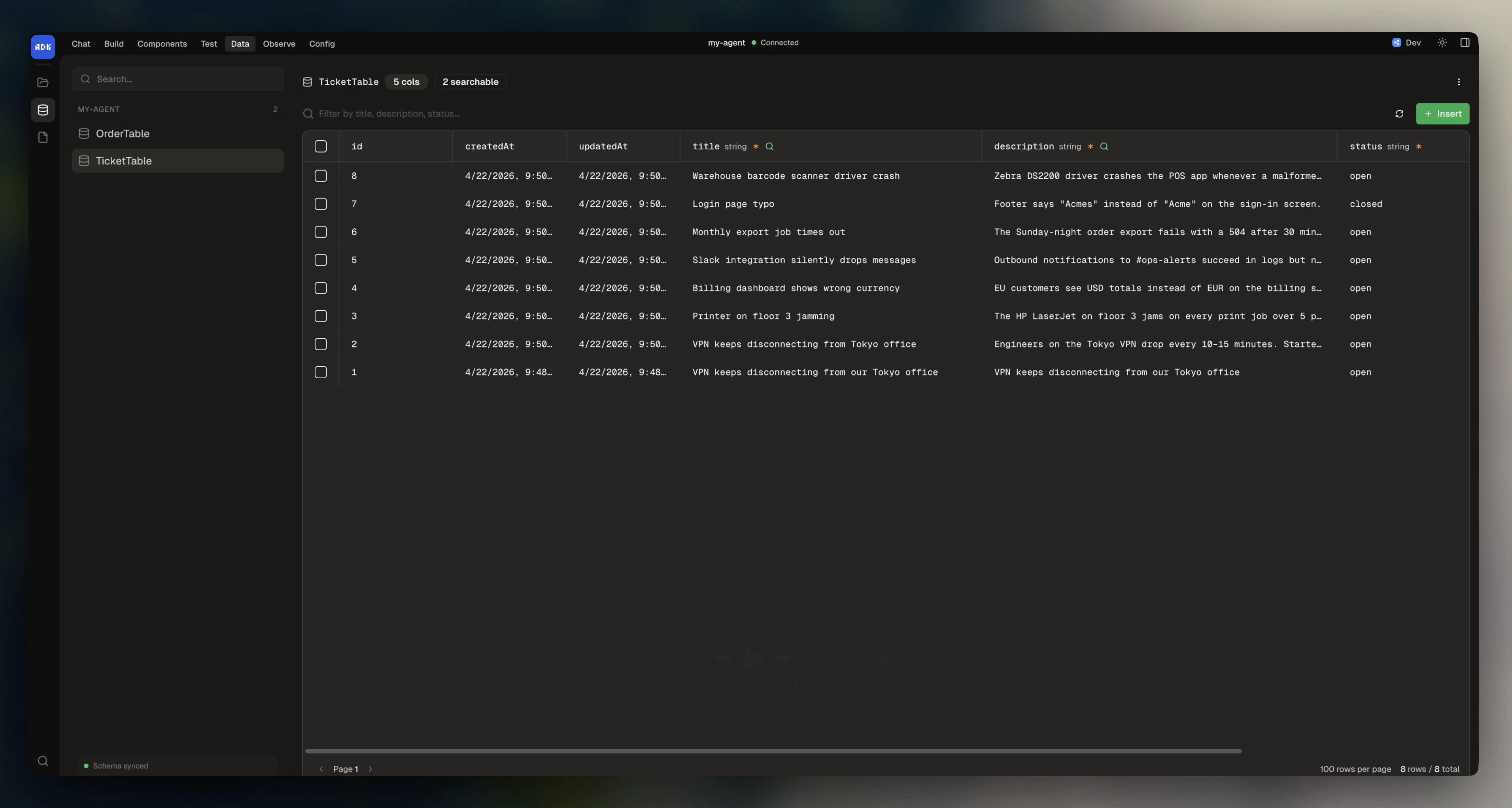Change the 100 rows per page setting
The image size is (1512, 808).
coord(1355,769)
